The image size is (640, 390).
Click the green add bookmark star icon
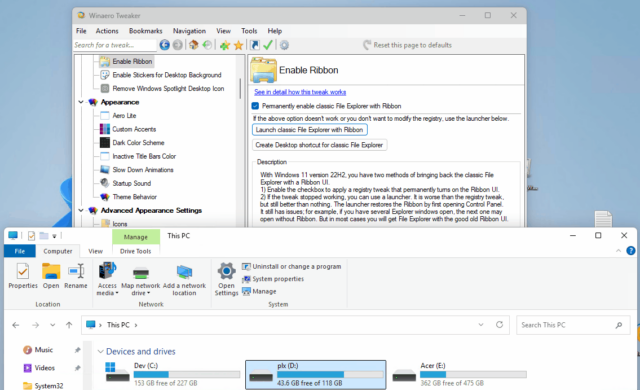pos(224,45)
